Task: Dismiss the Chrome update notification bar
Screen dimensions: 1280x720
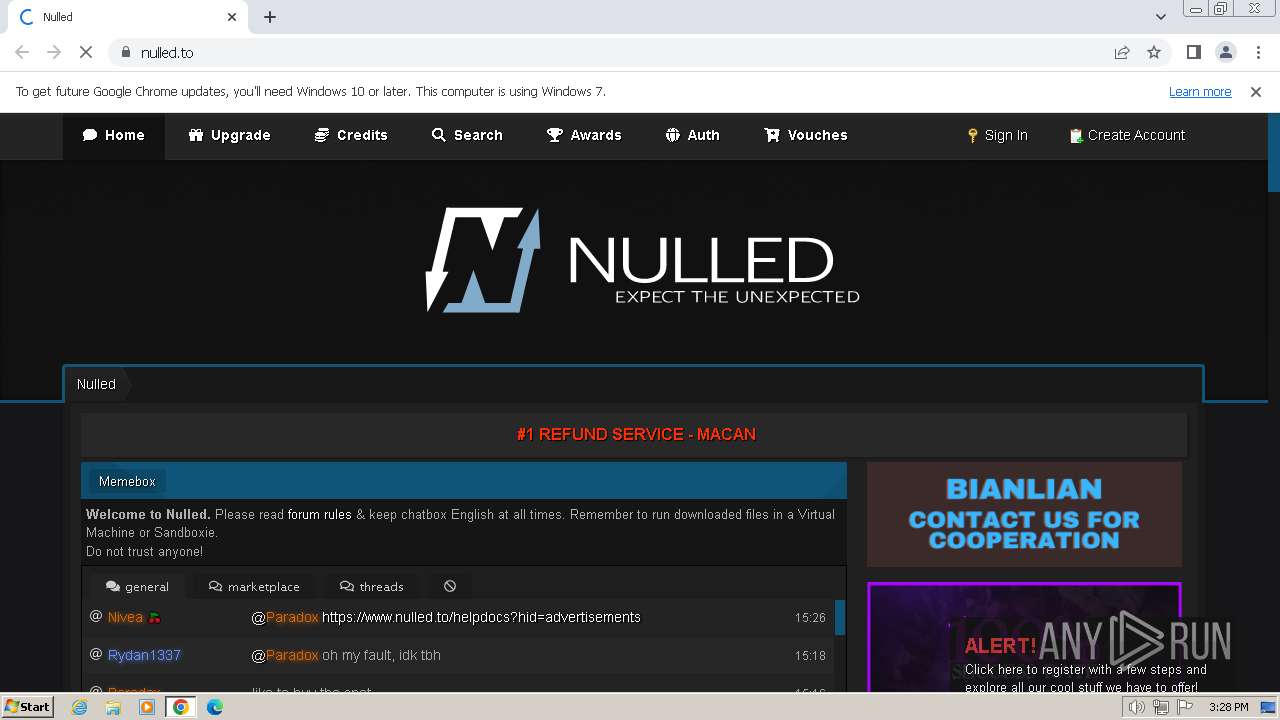Action: tap(1256, 92)
